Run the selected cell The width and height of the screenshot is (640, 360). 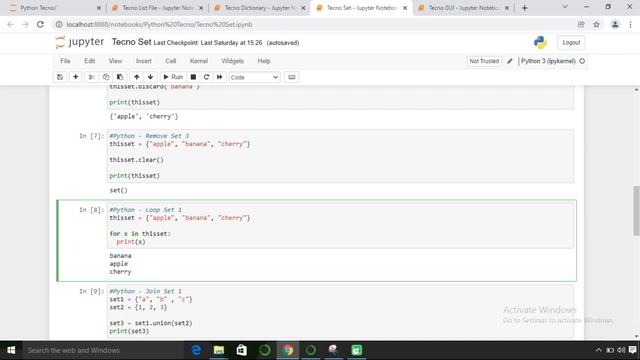173,77
